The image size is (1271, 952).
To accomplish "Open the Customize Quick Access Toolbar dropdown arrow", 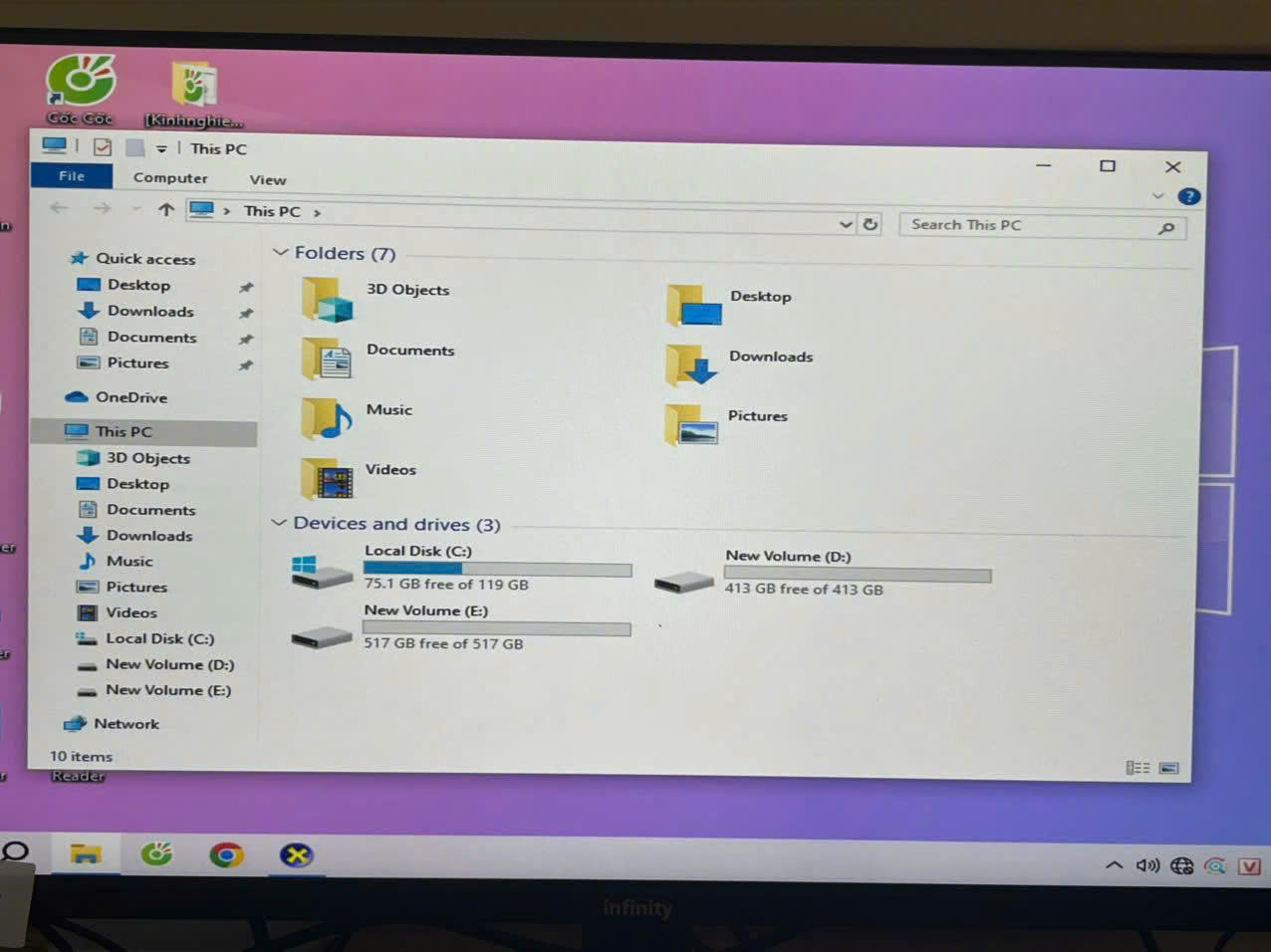I will pos(161,149).
